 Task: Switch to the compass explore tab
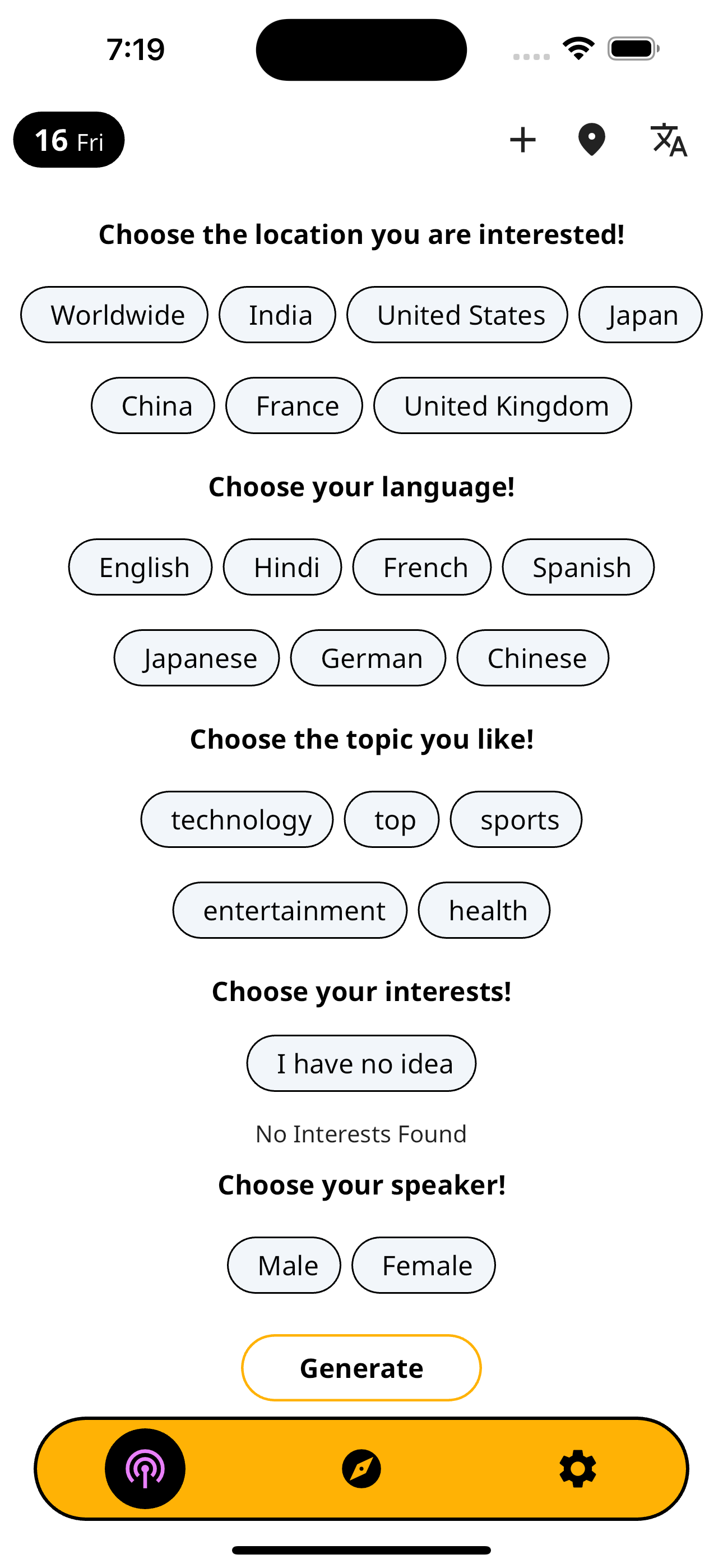tap(361, 1468)
